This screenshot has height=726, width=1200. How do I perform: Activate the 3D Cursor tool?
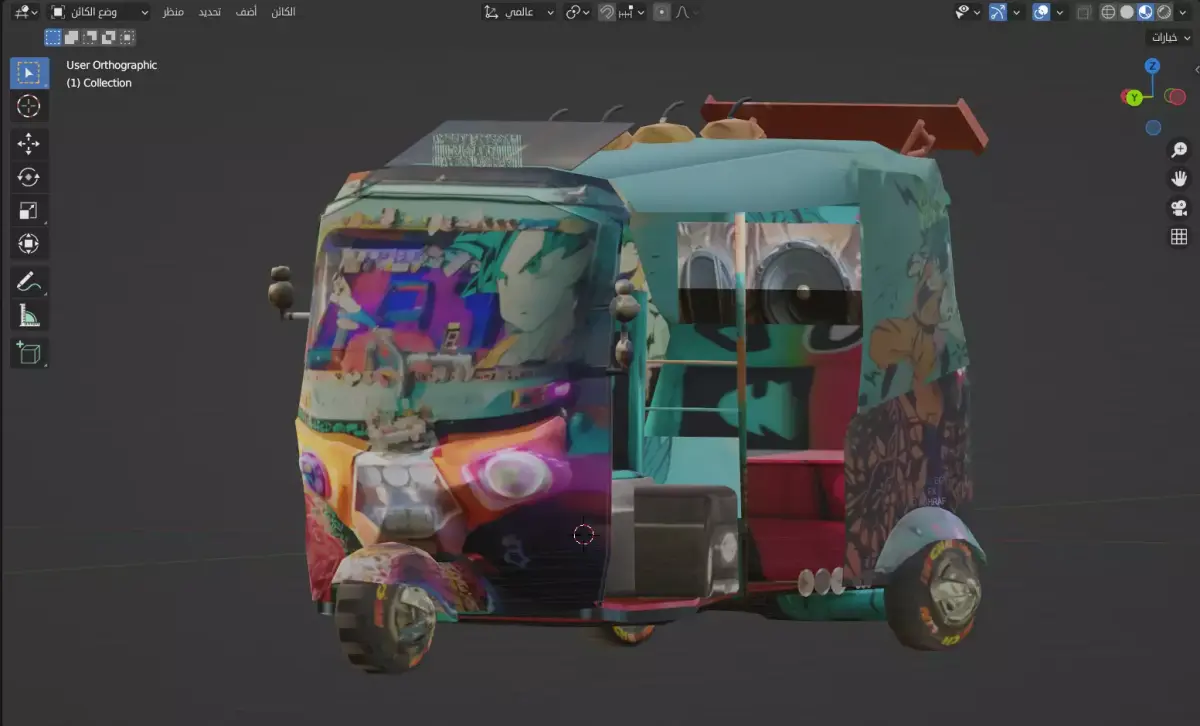(x=29, y=106)
